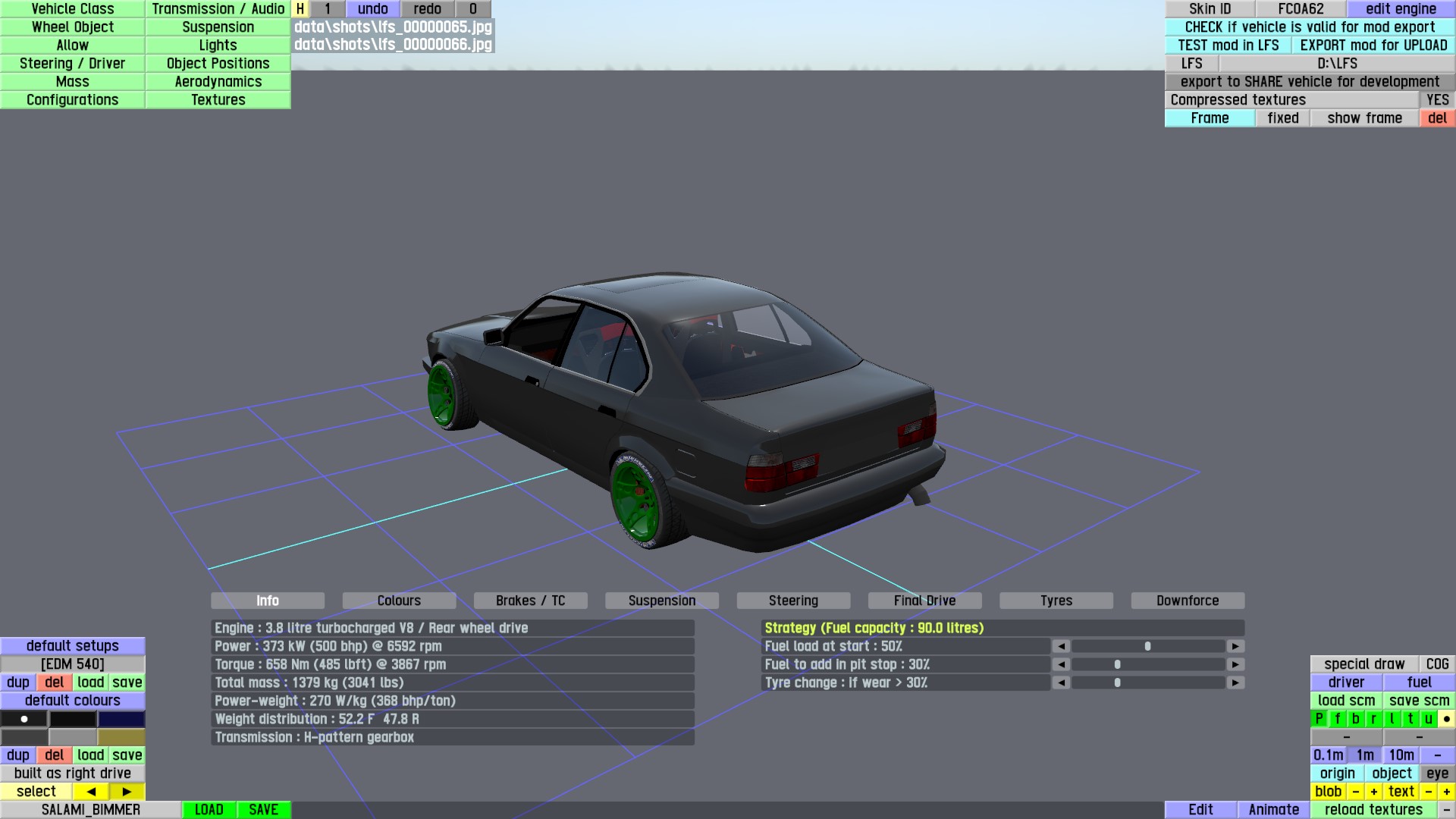Click edit engine button
1456x819 pixels.
coord(1400,9)
